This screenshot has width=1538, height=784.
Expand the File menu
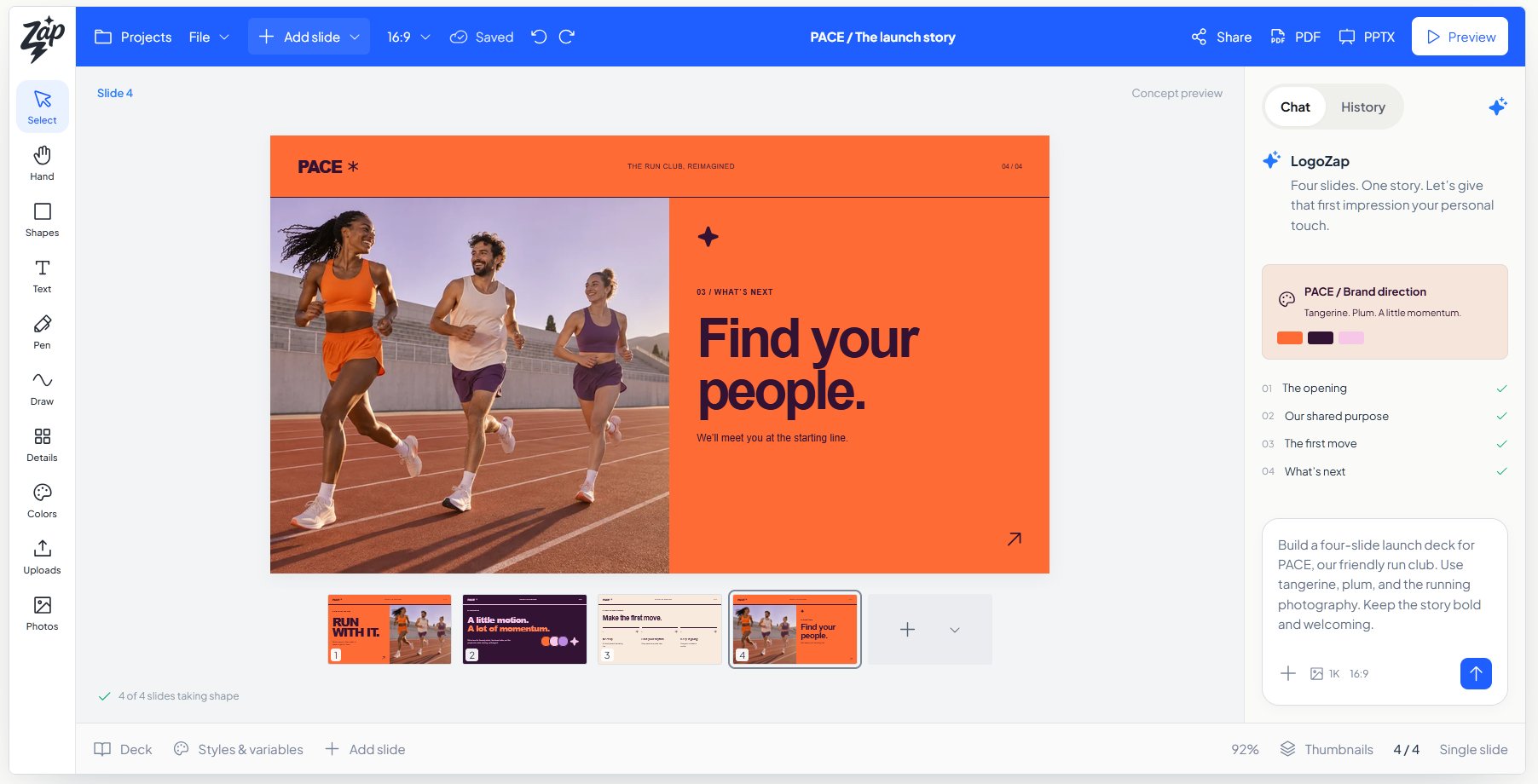click(210, 37)
